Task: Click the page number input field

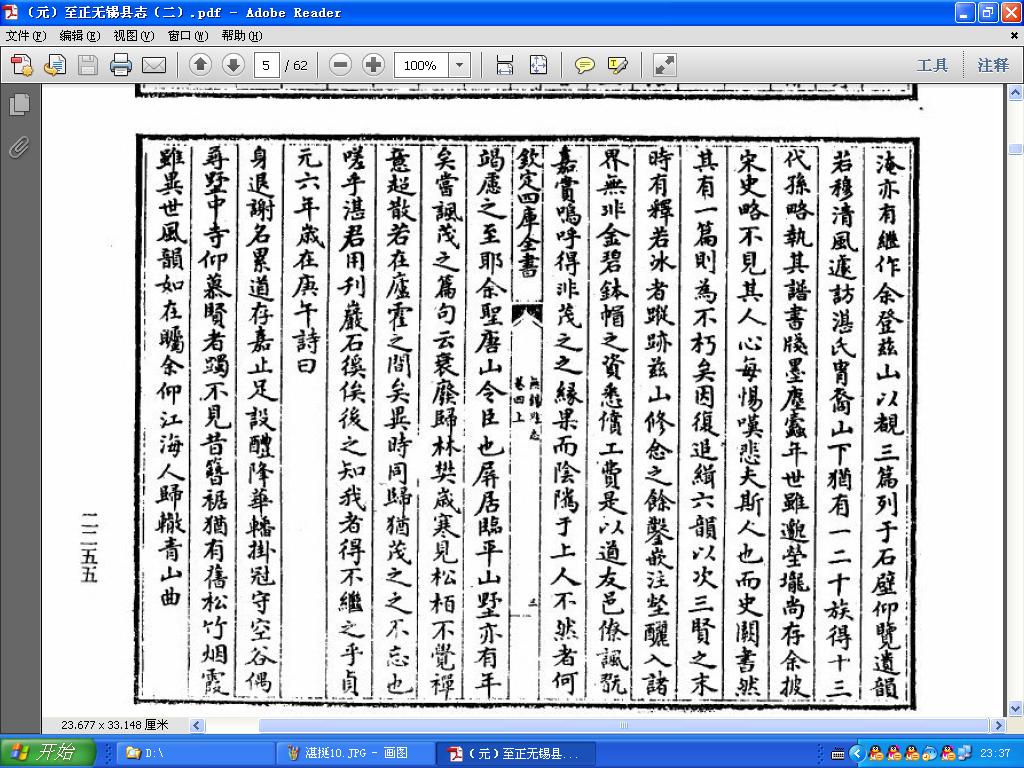Action: tap(266, 65)
